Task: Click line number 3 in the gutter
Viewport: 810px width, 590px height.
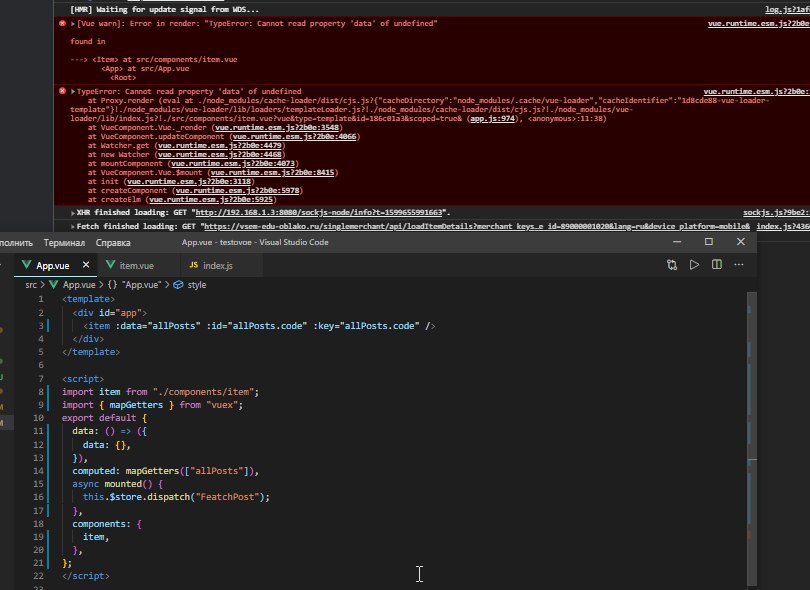Action: (41, 326)
